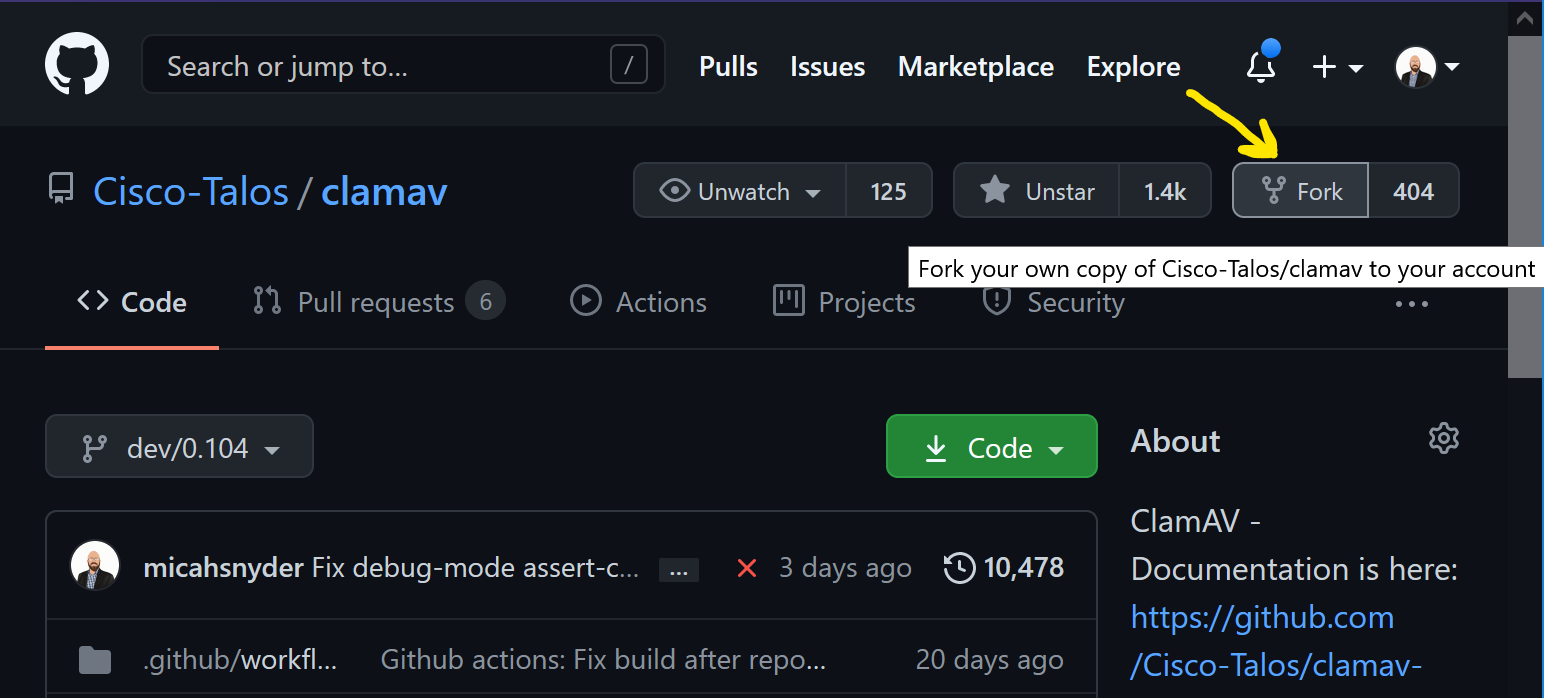The width and height of the screenshot is (1544, 698).
Task: Click micahsnyder's commit avatar
Action: point(95,566)
